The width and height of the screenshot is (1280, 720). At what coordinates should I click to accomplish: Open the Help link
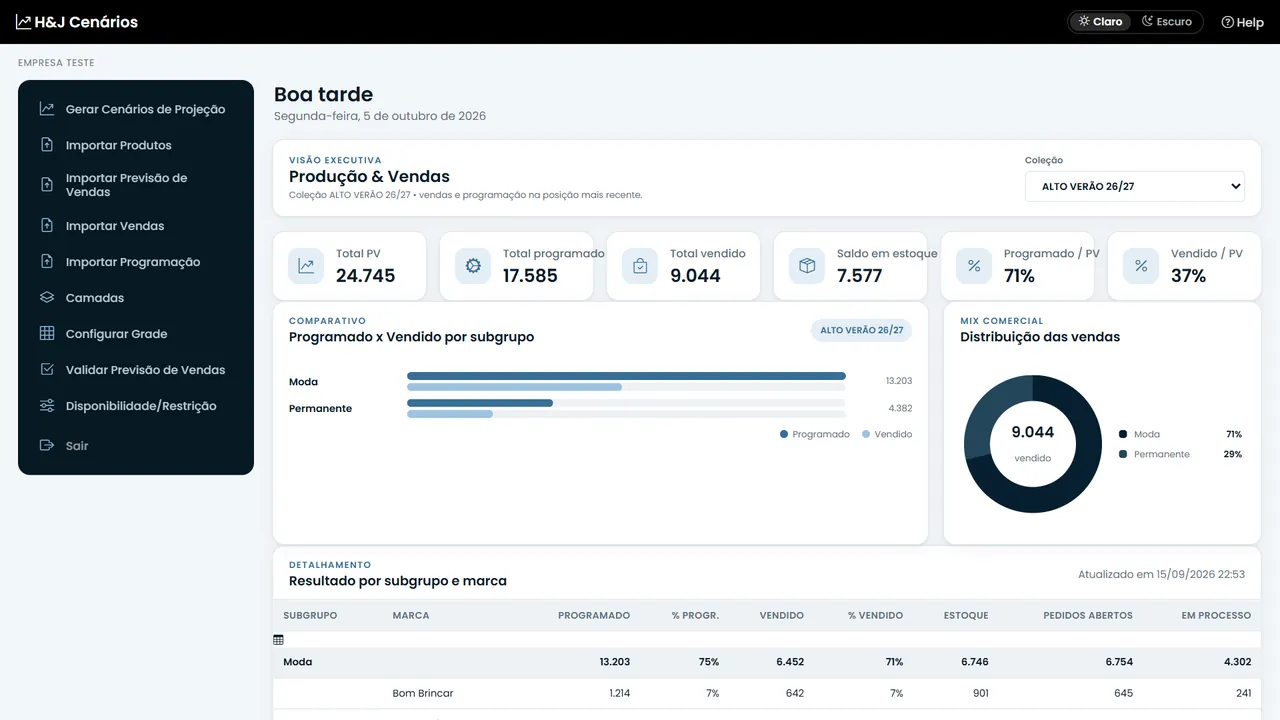click(1243, 22)
